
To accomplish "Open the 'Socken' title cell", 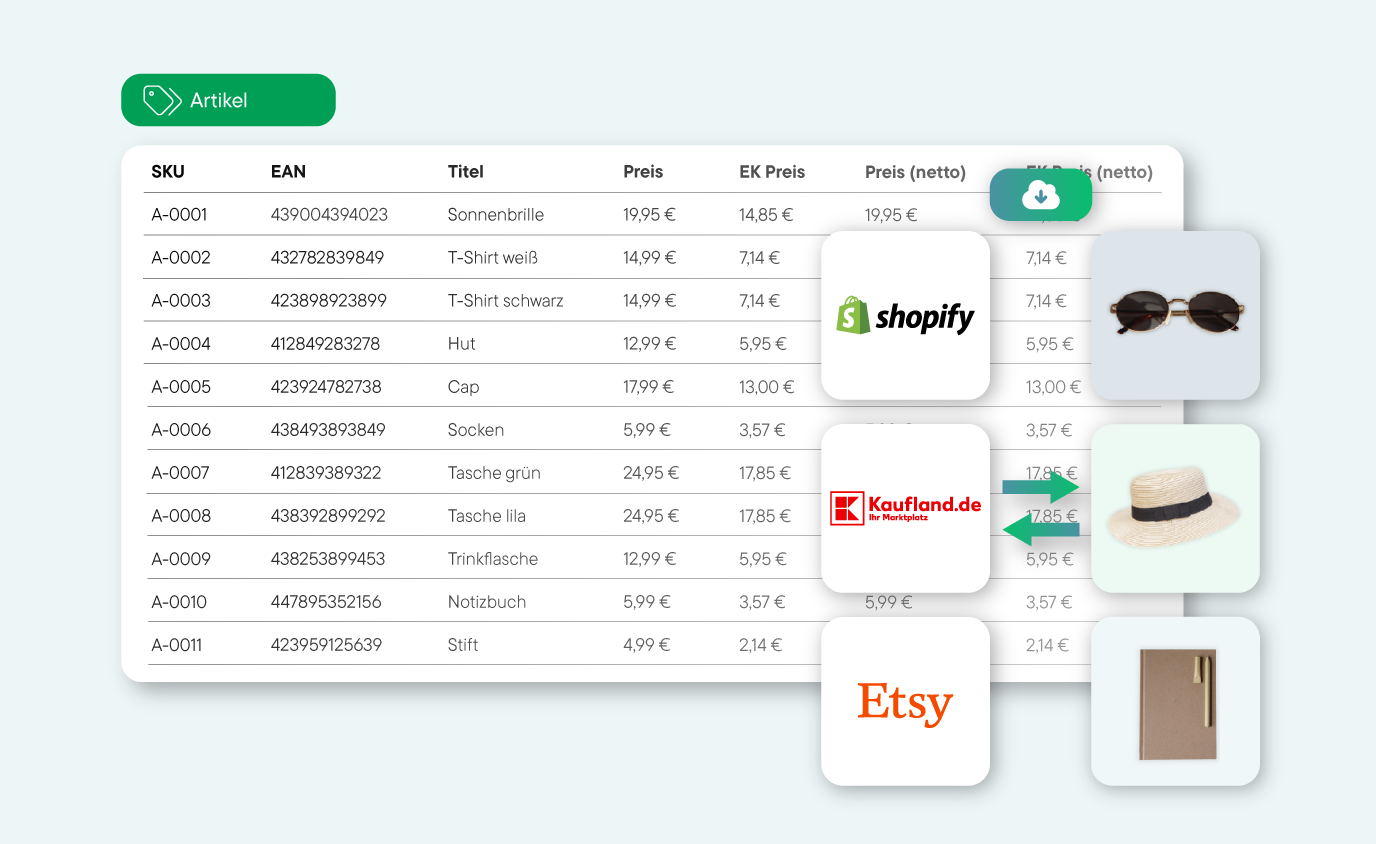I will click(476, 430).
